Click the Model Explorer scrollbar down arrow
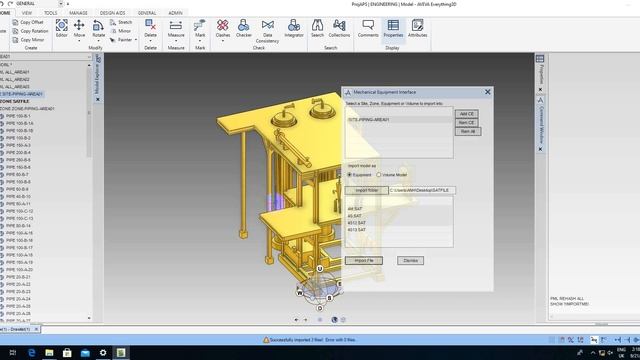640x360 pixels. 89,318
